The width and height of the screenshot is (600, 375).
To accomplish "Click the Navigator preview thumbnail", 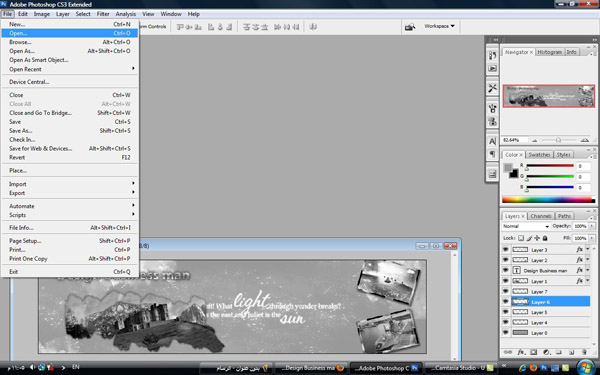I will click(549, 96).
